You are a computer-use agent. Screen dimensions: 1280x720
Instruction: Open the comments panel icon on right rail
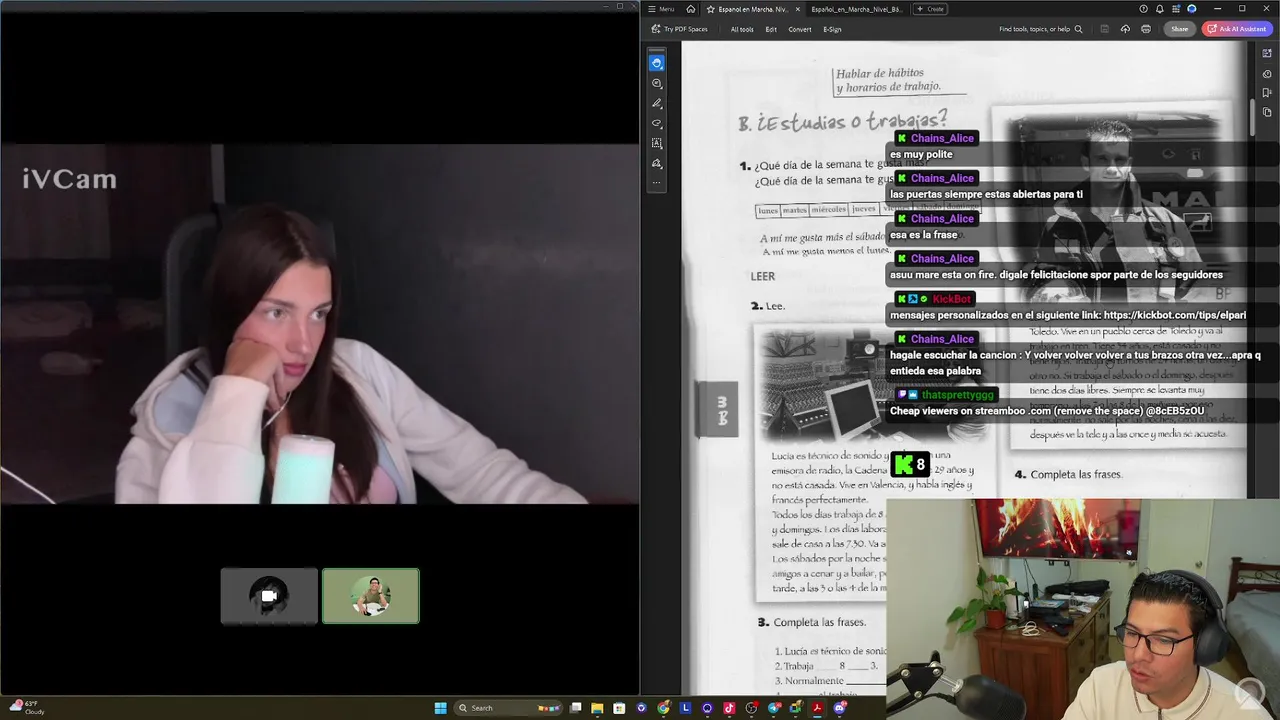click(1267, 74)
